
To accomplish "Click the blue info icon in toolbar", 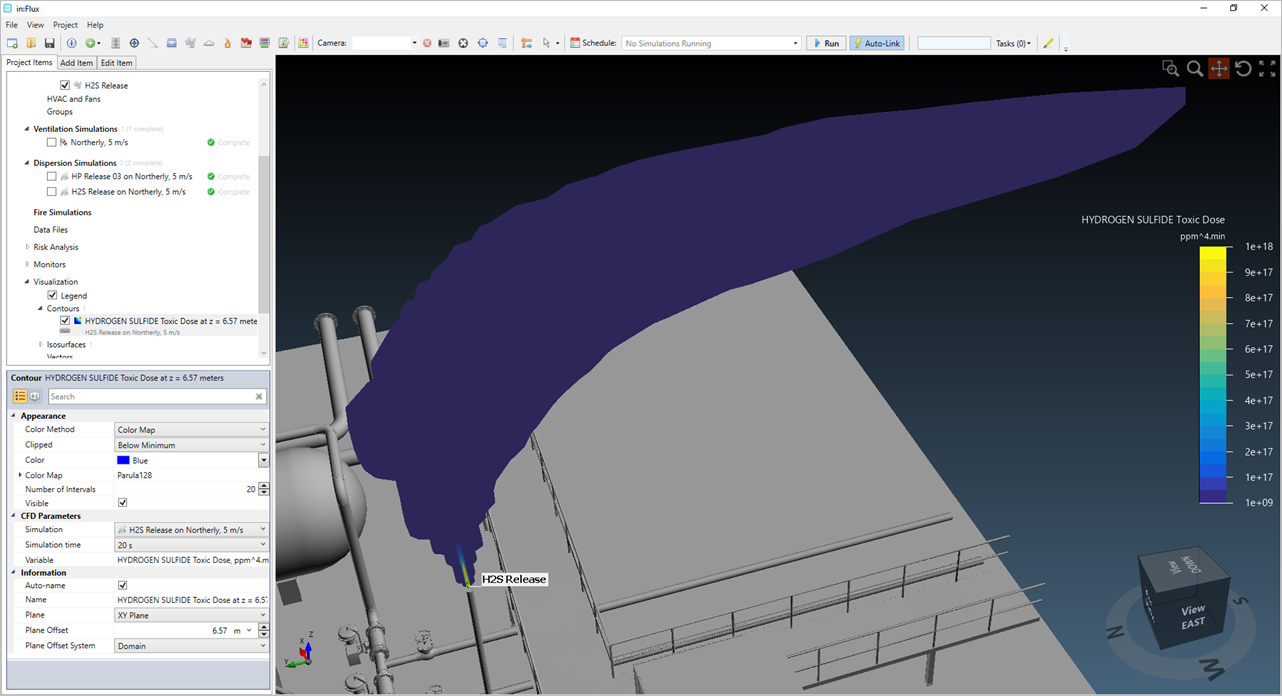I will [71, 44].
